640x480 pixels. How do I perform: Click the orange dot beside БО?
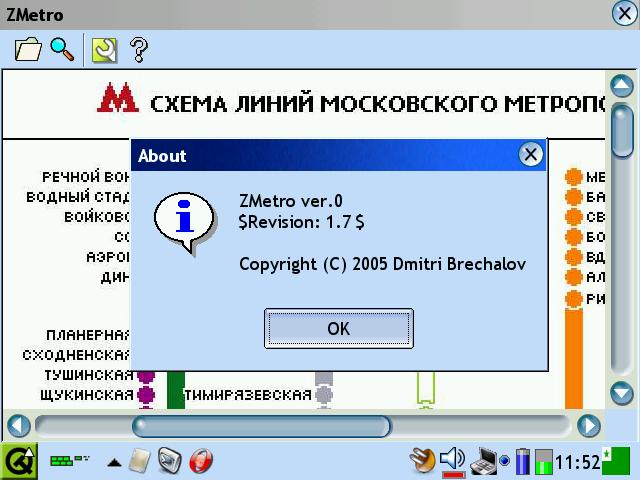tap(573, 237)
